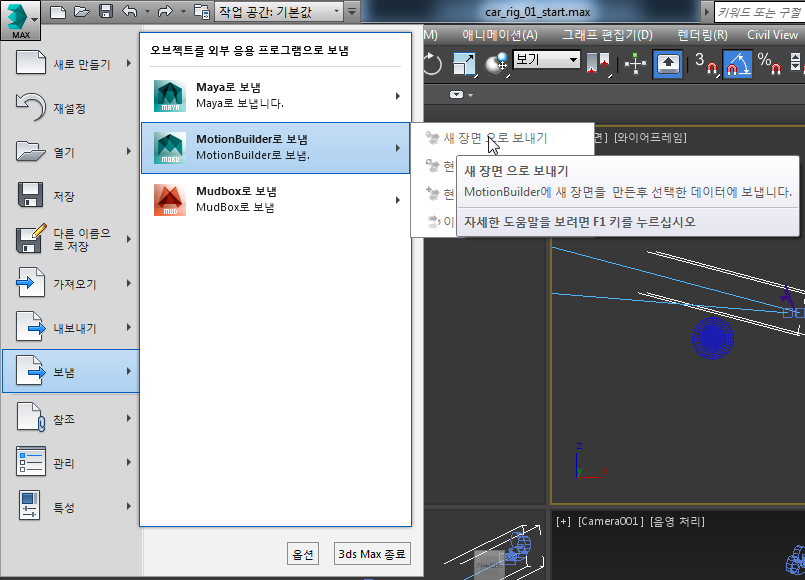Click the 키워드 또는 구절 search field

[759, 12]
